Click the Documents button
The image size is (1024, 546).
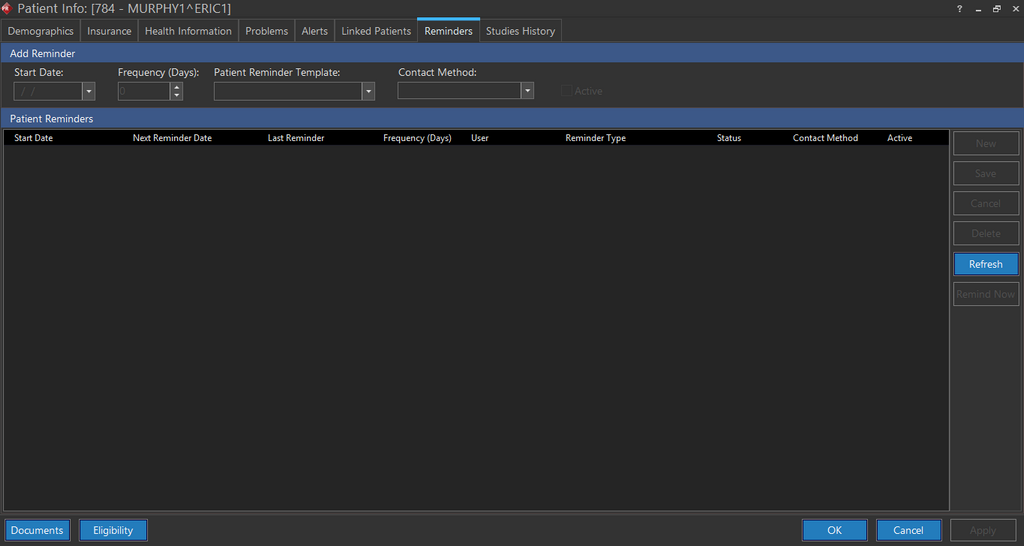click(37, 530)
